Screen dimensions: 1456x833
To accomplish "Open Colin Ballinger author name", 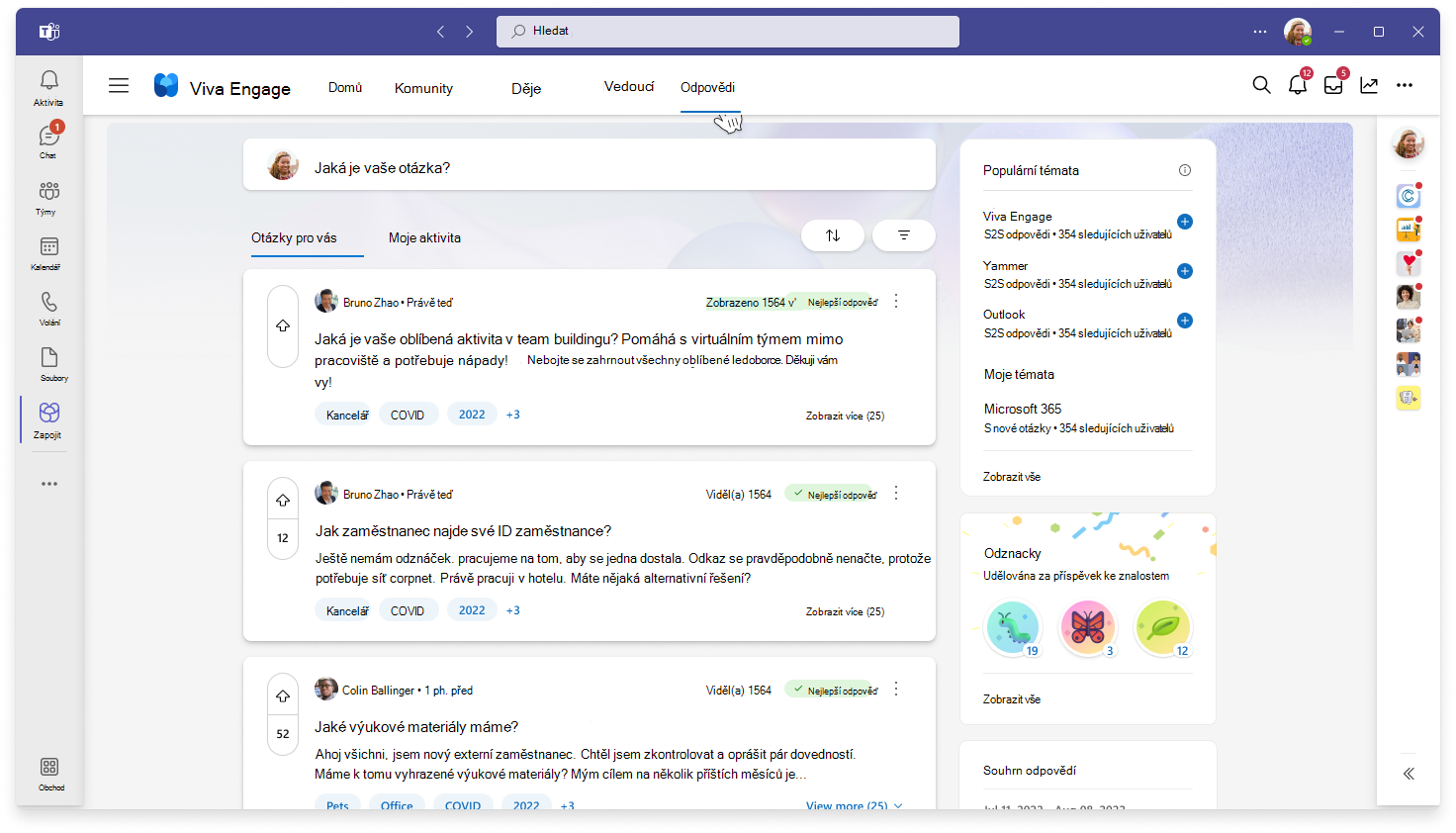I will 378,691.
